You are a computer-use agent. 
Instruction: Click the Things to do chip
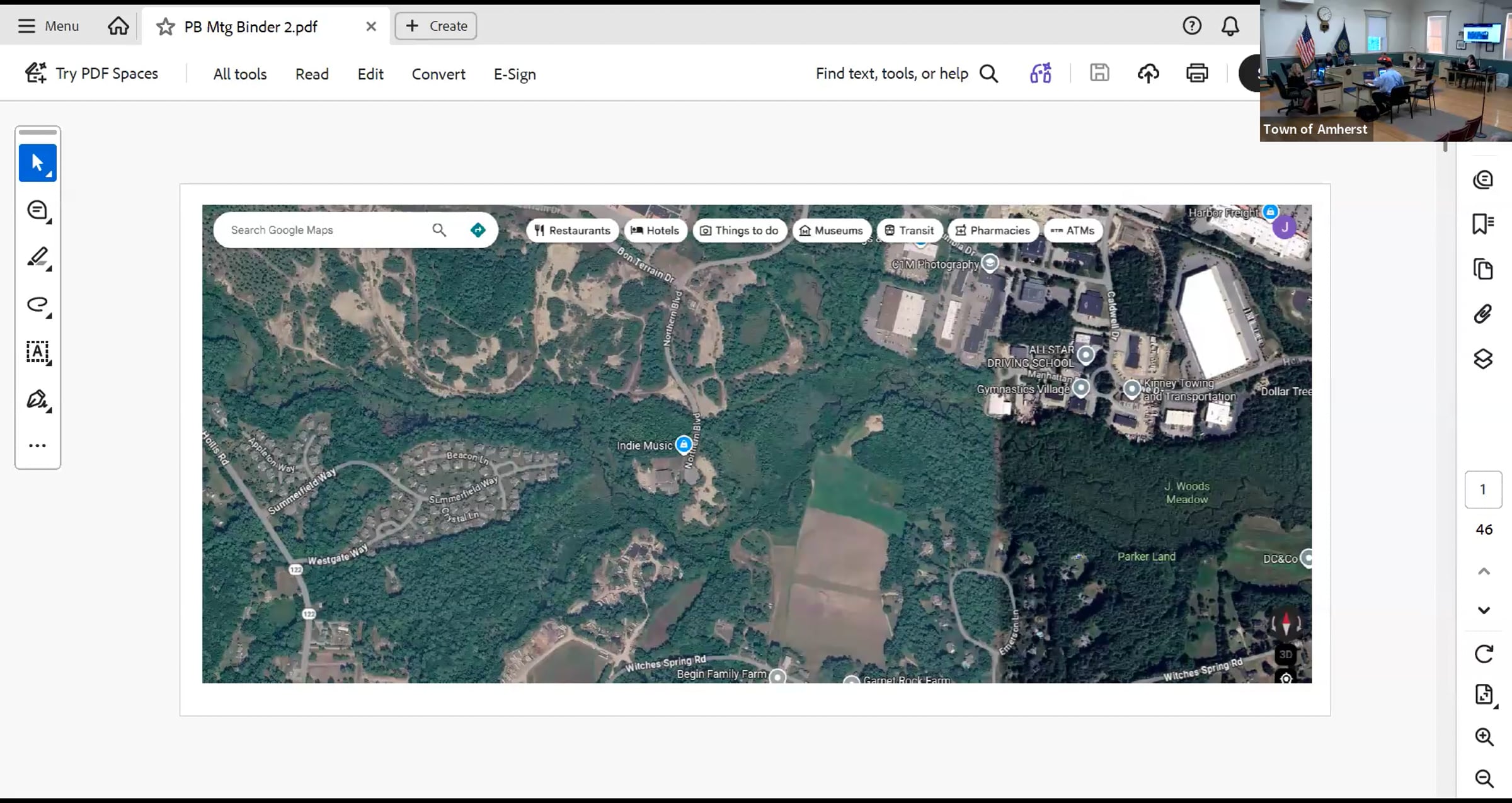pyautogui.click(x=740, y=231)
